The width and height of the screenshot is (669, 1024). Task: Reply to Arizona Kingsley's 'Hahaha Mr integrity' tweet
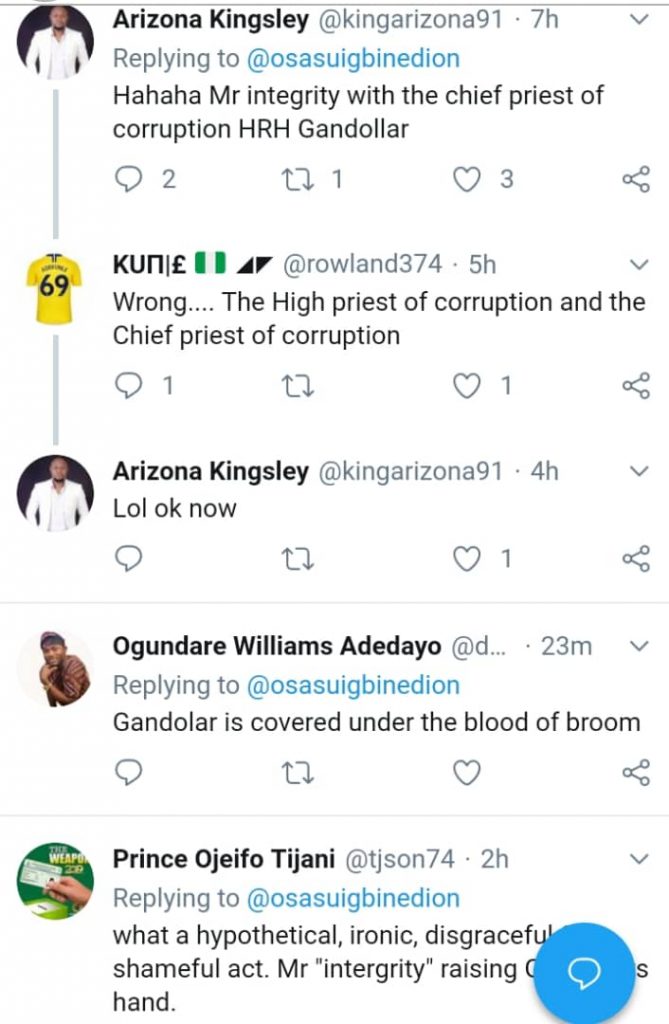[x=129, y=179]
